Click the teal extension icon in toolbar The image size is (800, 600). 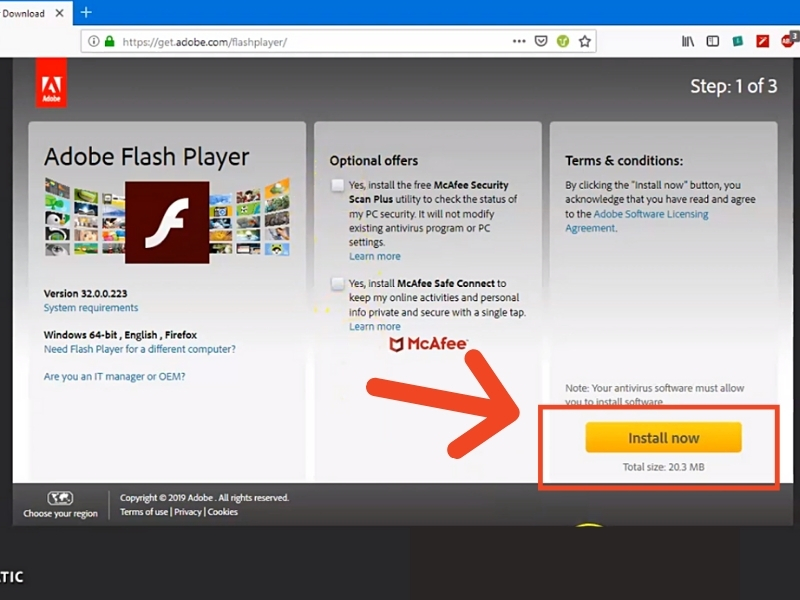(x=737, y=41)
